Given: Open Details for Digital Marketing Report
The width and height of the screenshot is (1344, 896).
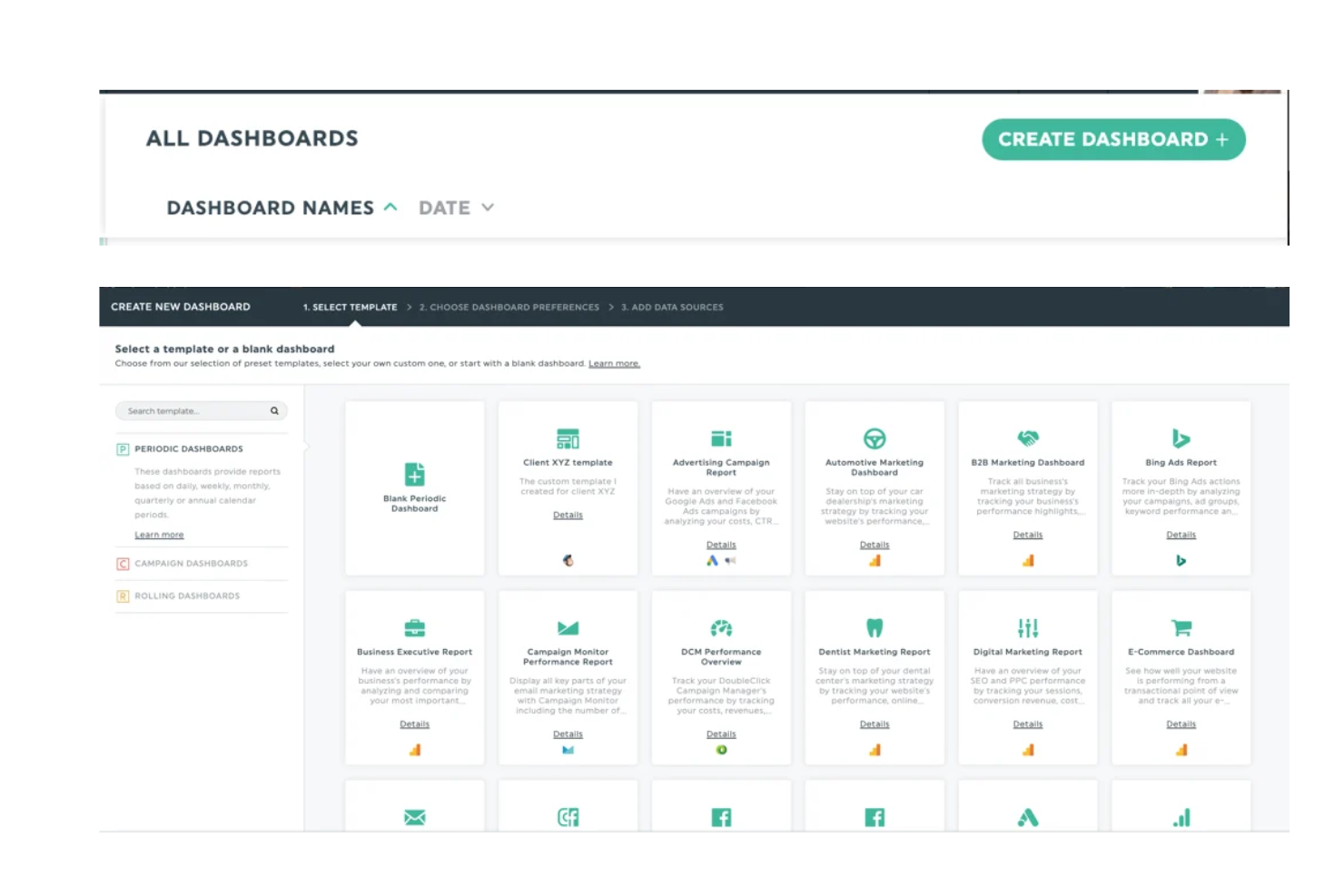Looking at the screenshot, I should pos(1028,724).
